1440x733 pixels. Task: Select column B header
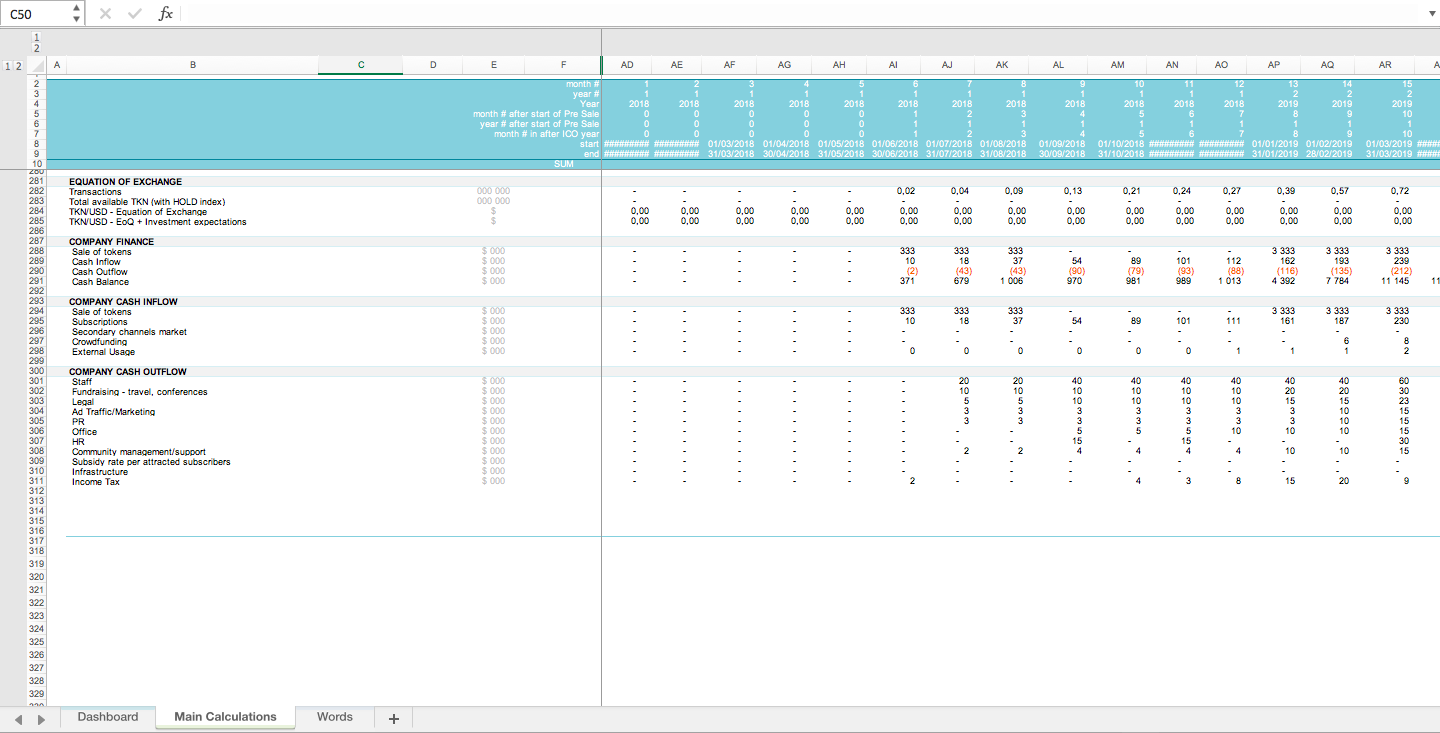(x=192, y=66)
